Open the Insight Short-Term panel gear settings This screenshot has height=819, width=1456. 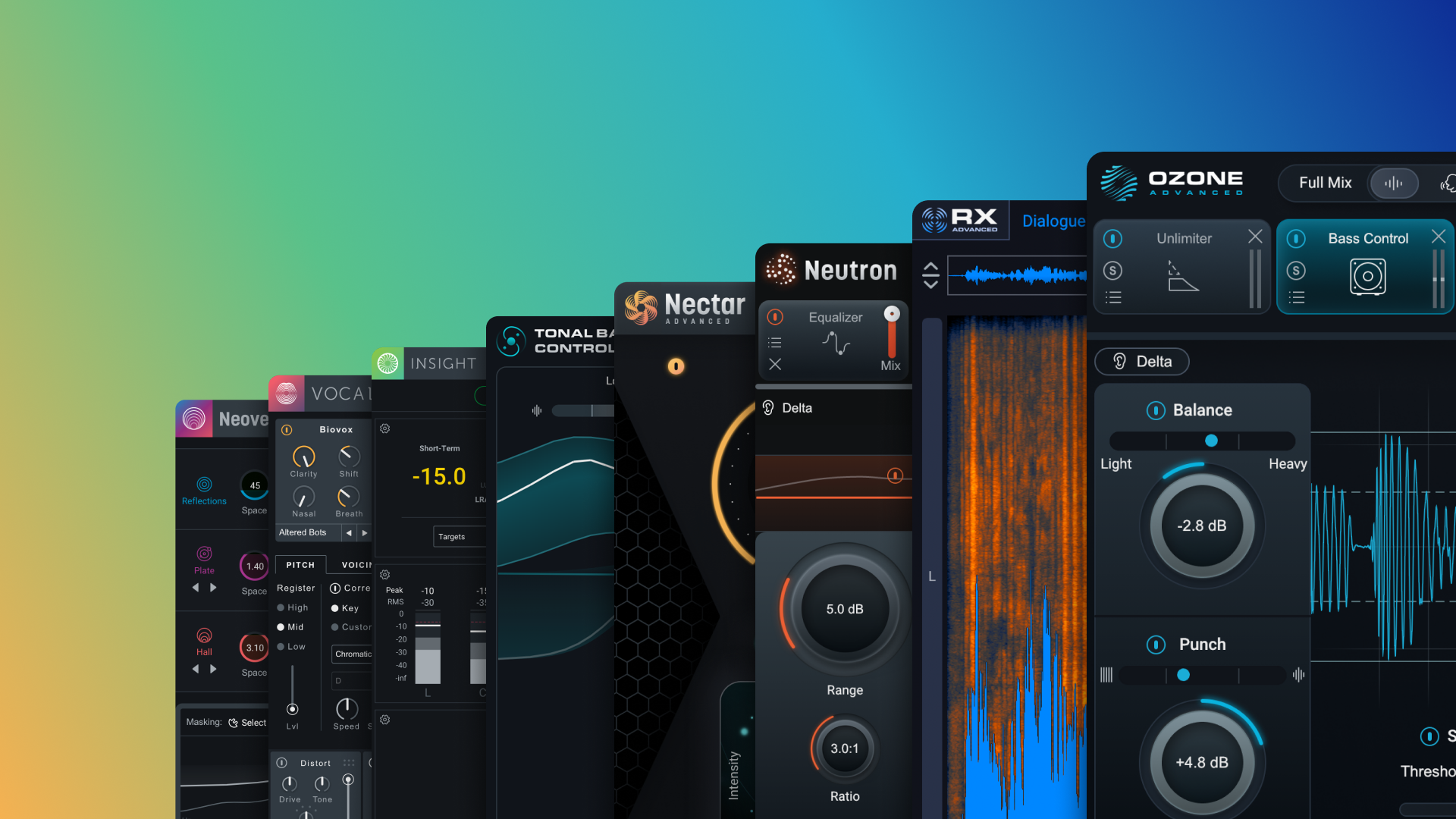coord(385,428)
